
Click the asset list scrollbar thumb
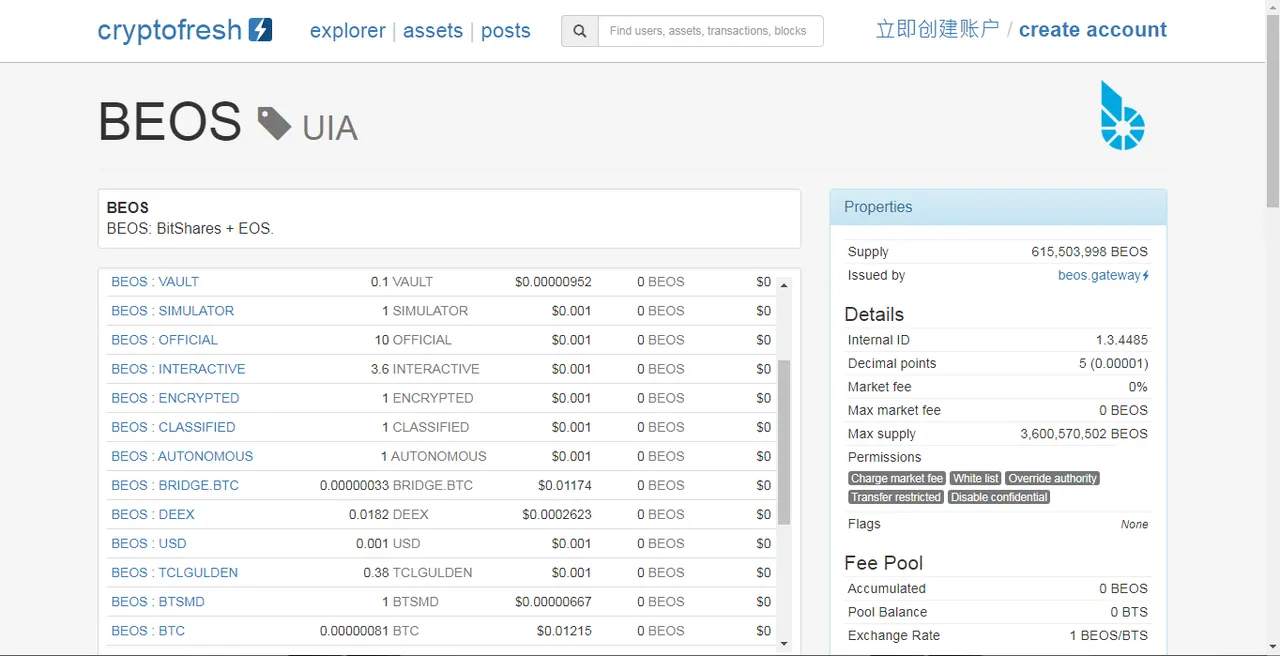[784, 442]
